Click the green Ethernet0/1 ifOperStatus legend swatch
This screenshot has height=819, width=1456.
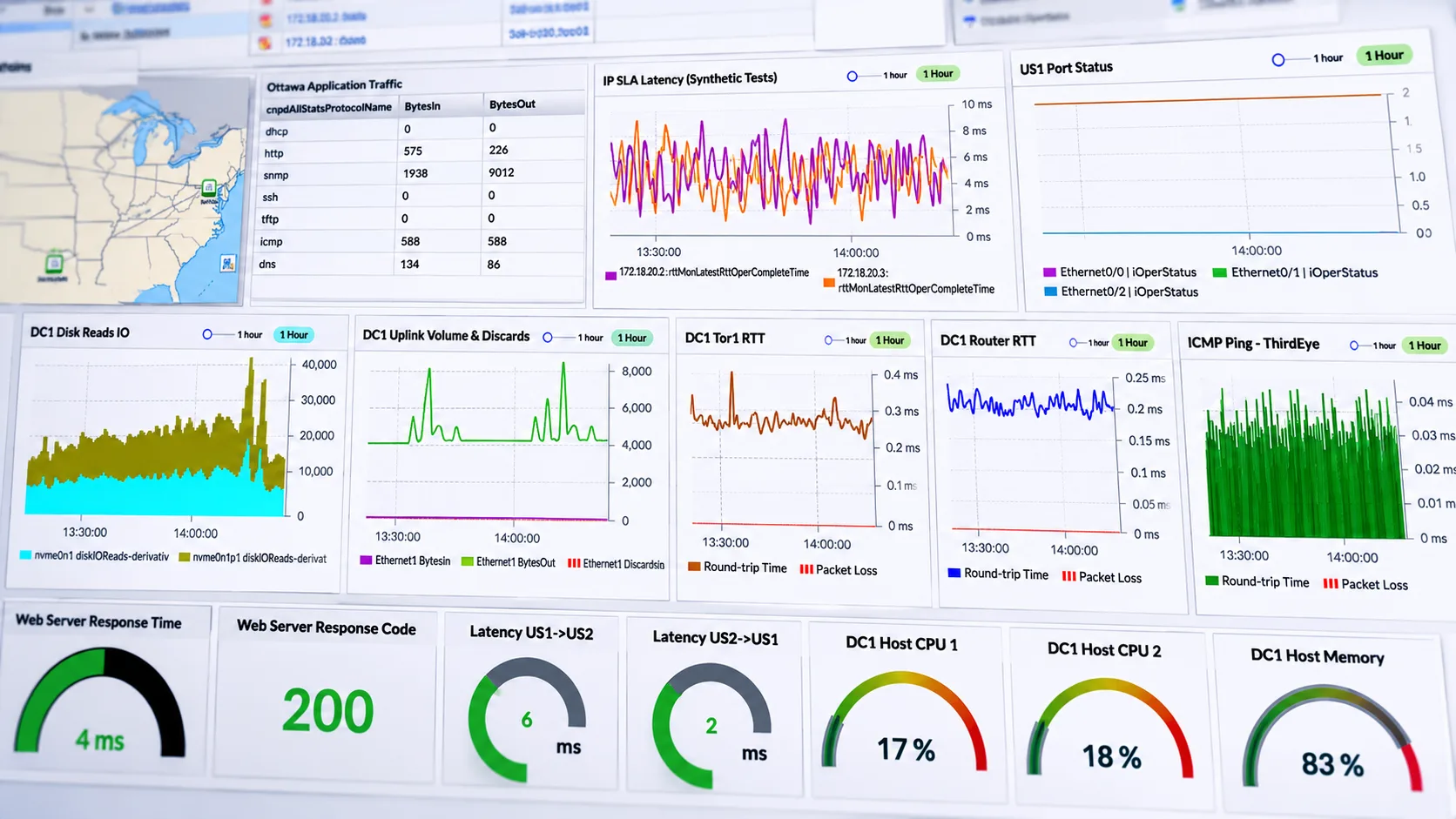tap(1220, 272)
